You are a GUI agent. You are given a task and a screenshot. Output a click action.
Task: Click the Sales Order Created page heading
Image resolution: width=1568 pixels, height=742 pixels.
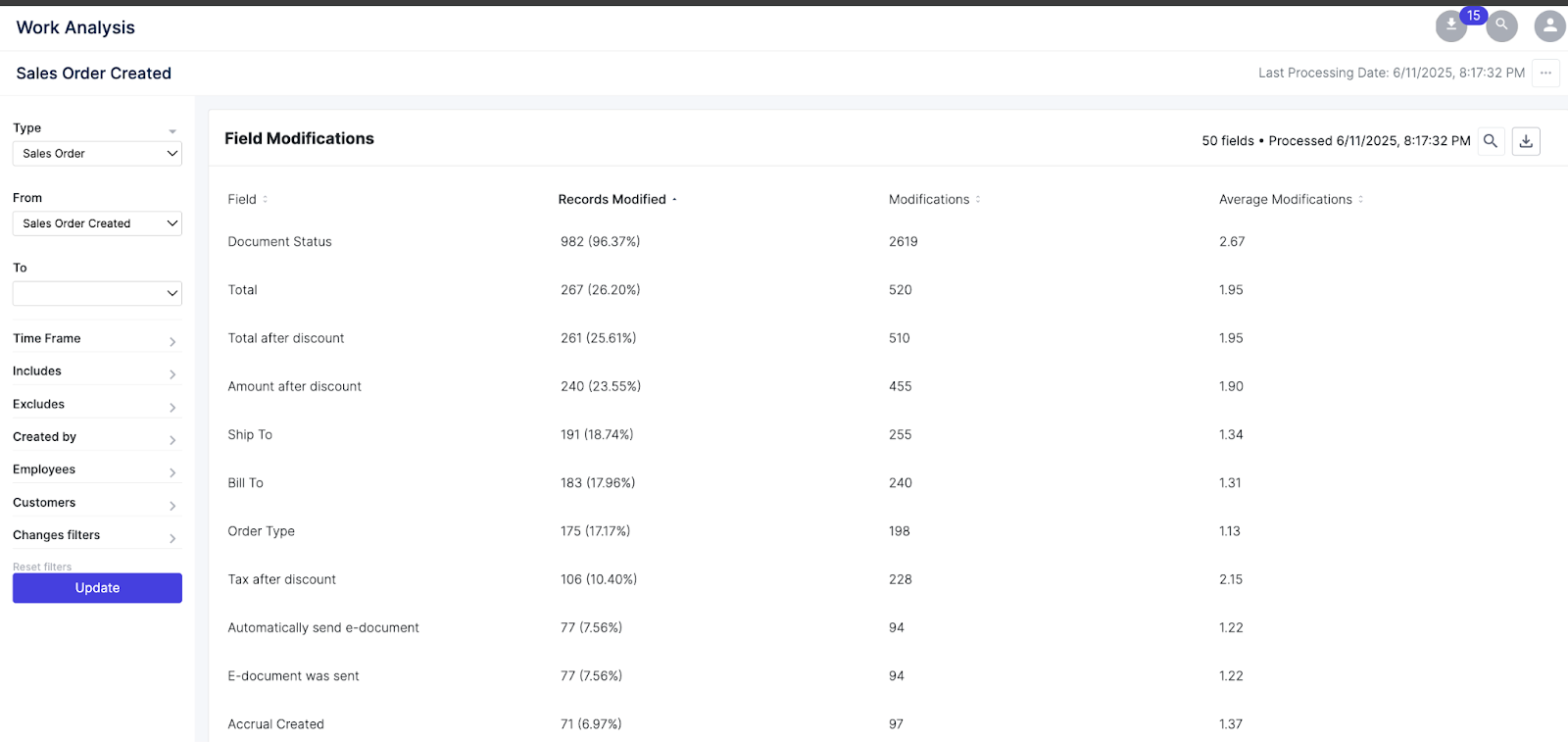pos(93,74)
